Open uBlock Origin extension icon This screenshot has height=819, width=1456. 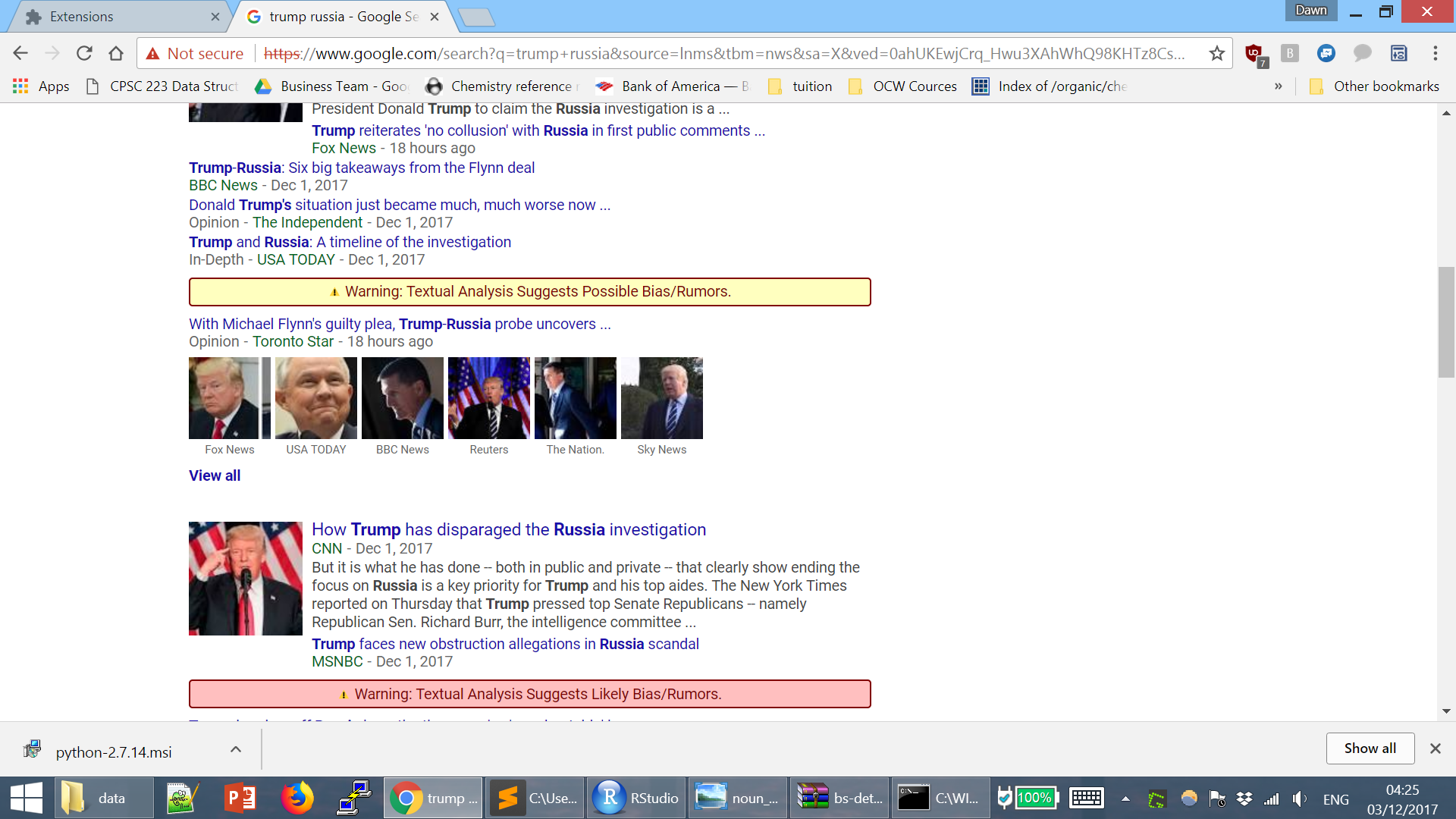pyautogui.click(x=1254, y=53)
